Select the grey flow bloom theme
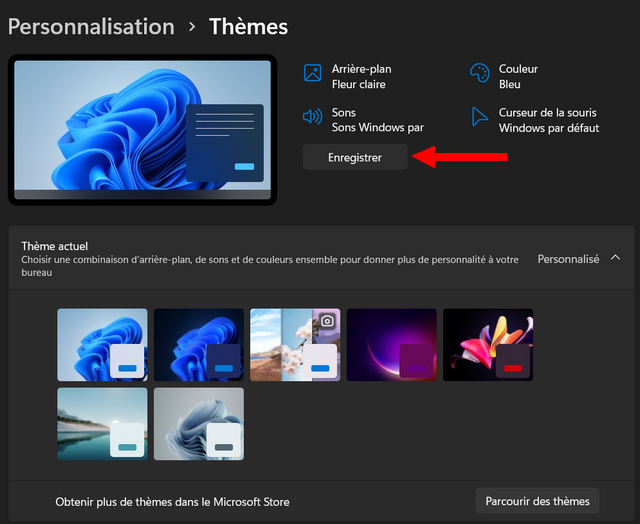640x524 pixels. click(199, 424)
